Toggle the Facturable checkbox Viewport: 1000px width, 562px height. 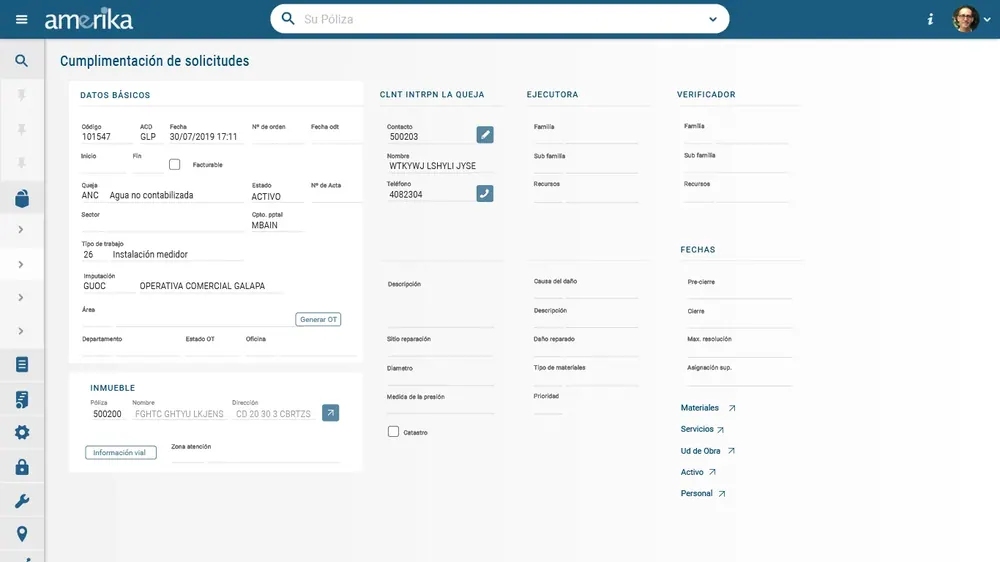[174, 165]
